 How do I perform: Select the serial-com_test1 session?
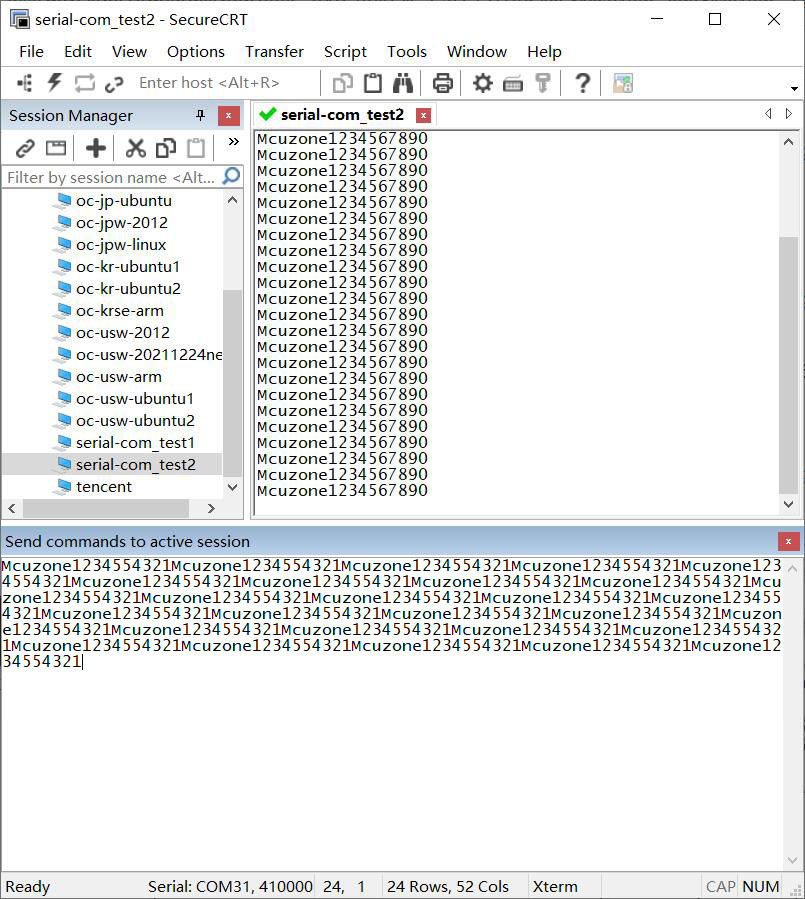click(x=135, y=442)
